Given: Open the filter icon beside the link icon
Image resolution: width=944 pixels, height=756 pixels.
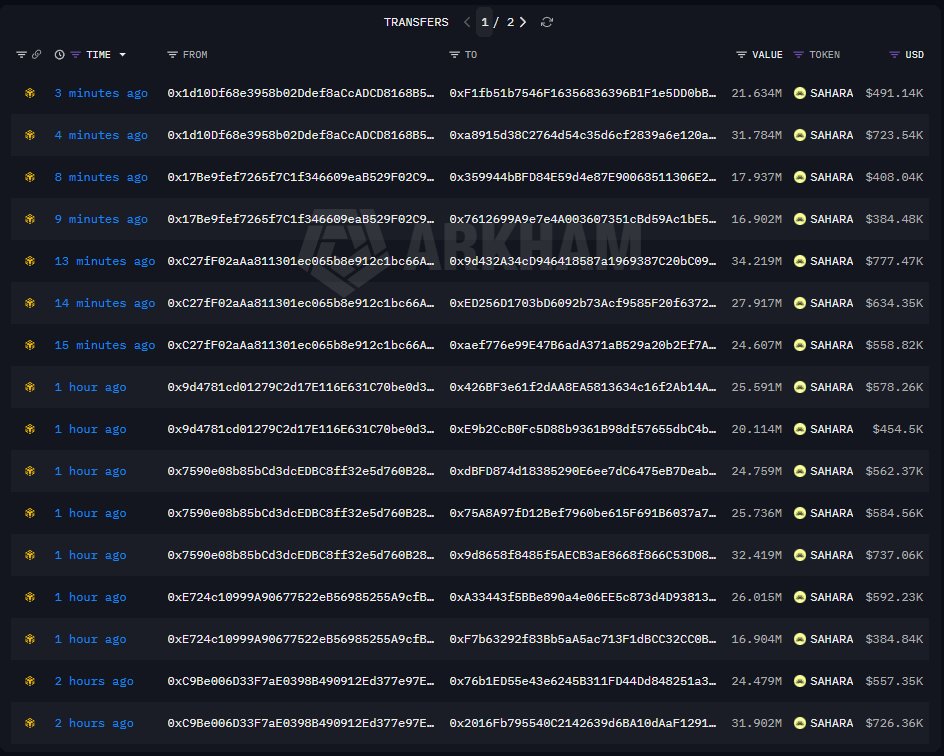Looking at the screenshot, I should point(21,55).
